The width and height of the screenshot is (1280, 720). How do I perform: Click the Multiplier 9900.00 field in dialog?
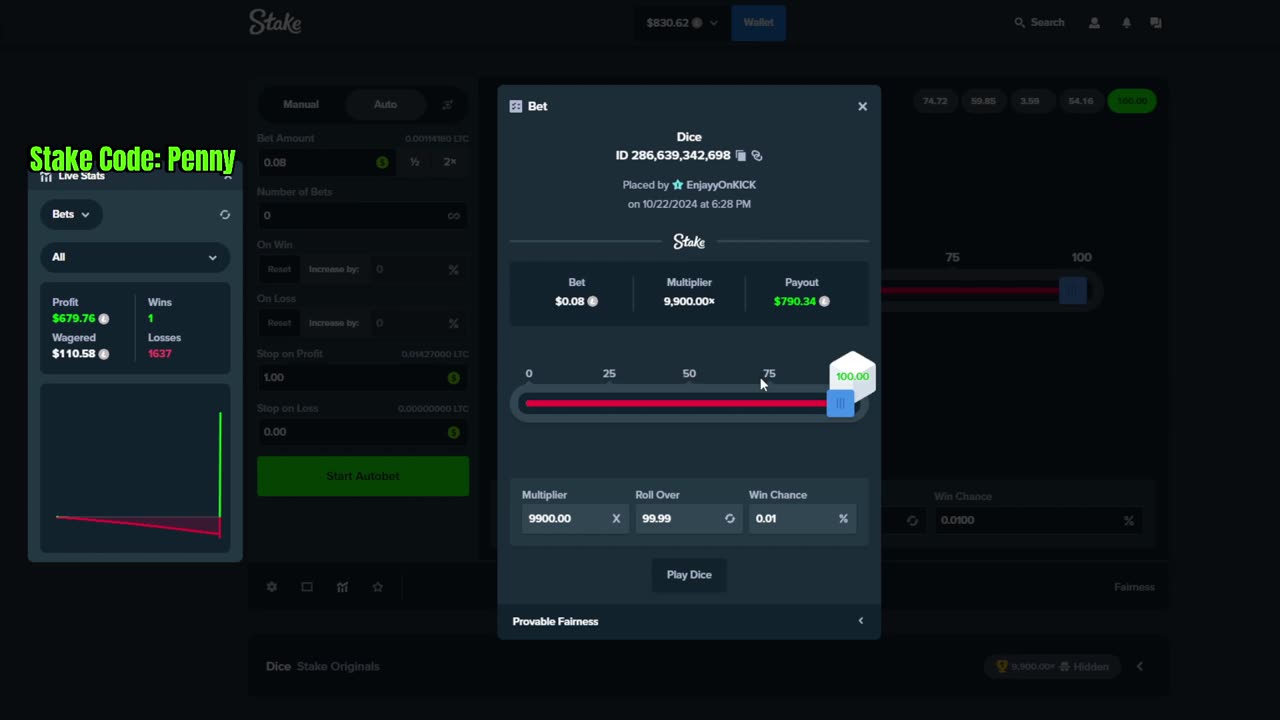coord(575,518)
